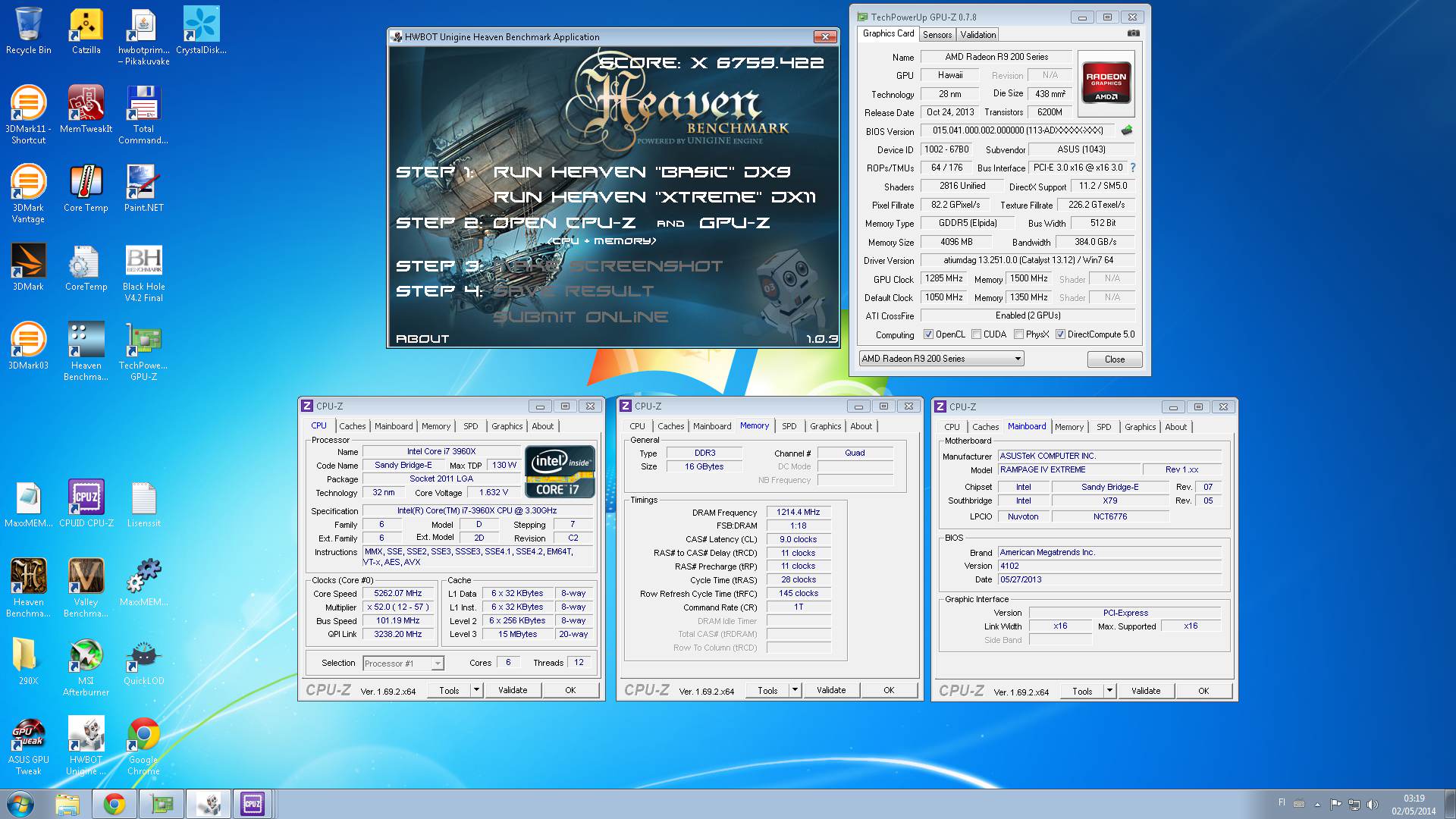
Task: Click Run Heaven Basic DX9 option
Action: pyautogui.click(x=642, y=172)
